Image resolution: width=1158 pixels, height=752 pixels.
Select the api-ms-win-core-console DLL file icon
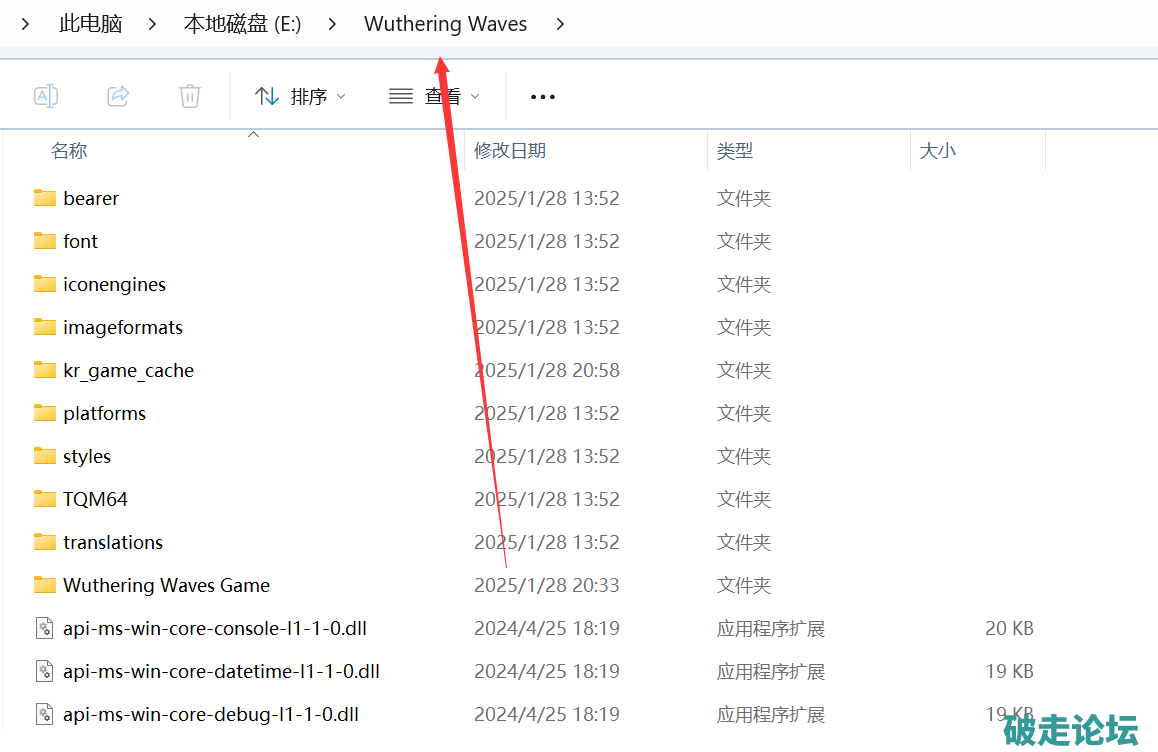[44, 628]
